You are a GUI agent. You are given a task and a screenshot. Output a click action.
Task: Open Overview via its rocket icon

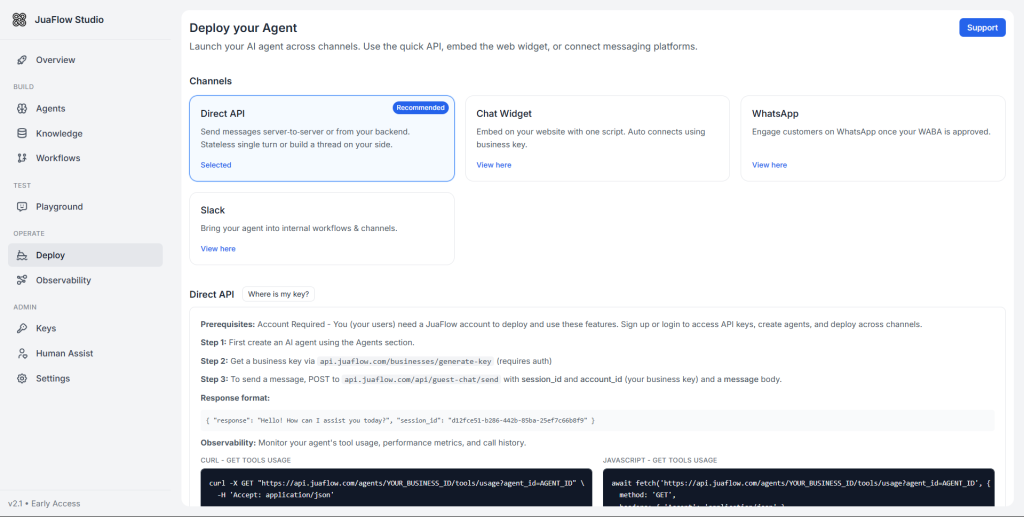pos(23,60)
